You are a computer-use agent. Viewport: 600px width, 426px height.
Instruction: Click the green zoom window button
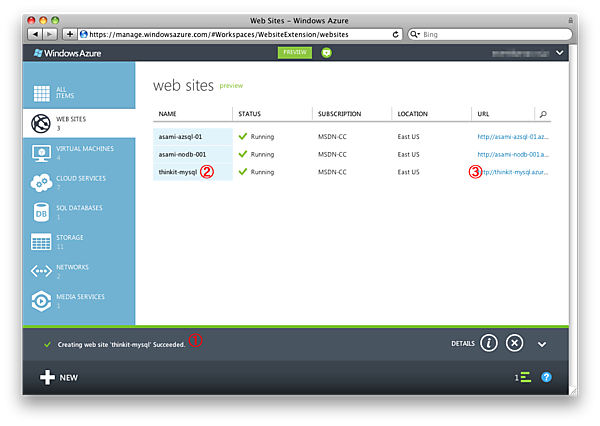pos(55,20)
